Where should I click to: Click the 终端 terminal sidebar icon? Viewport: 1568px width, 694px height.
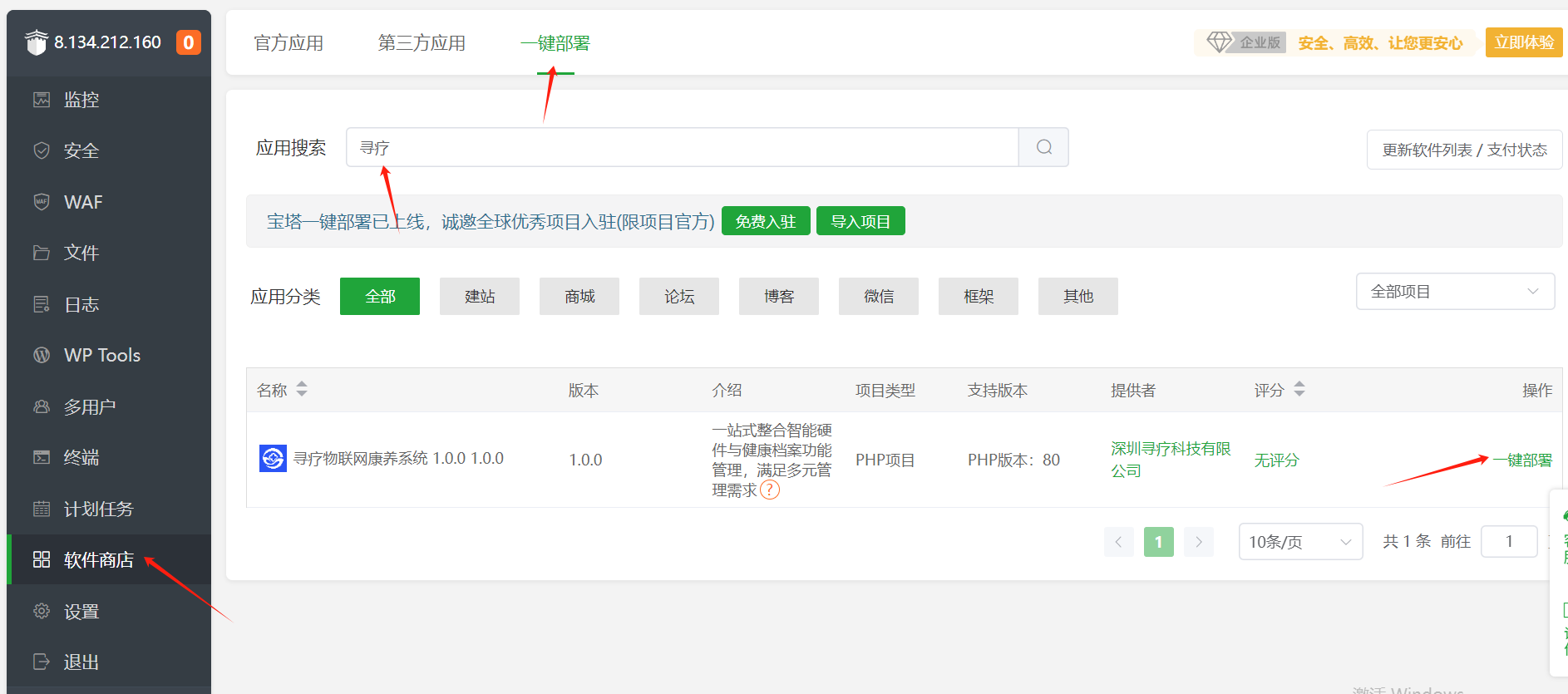point(42,457)
